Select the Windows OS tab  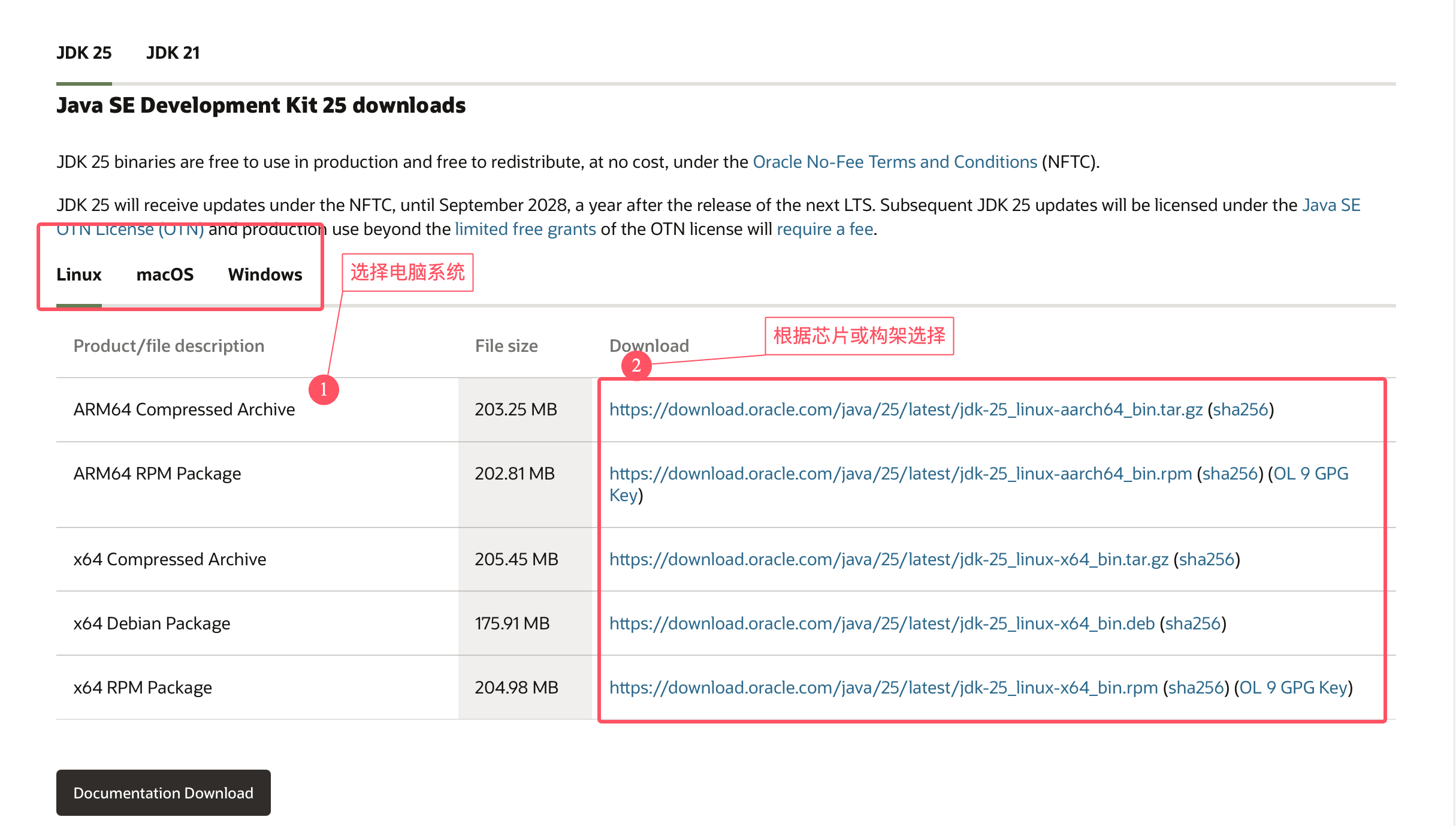coord(265,275)
